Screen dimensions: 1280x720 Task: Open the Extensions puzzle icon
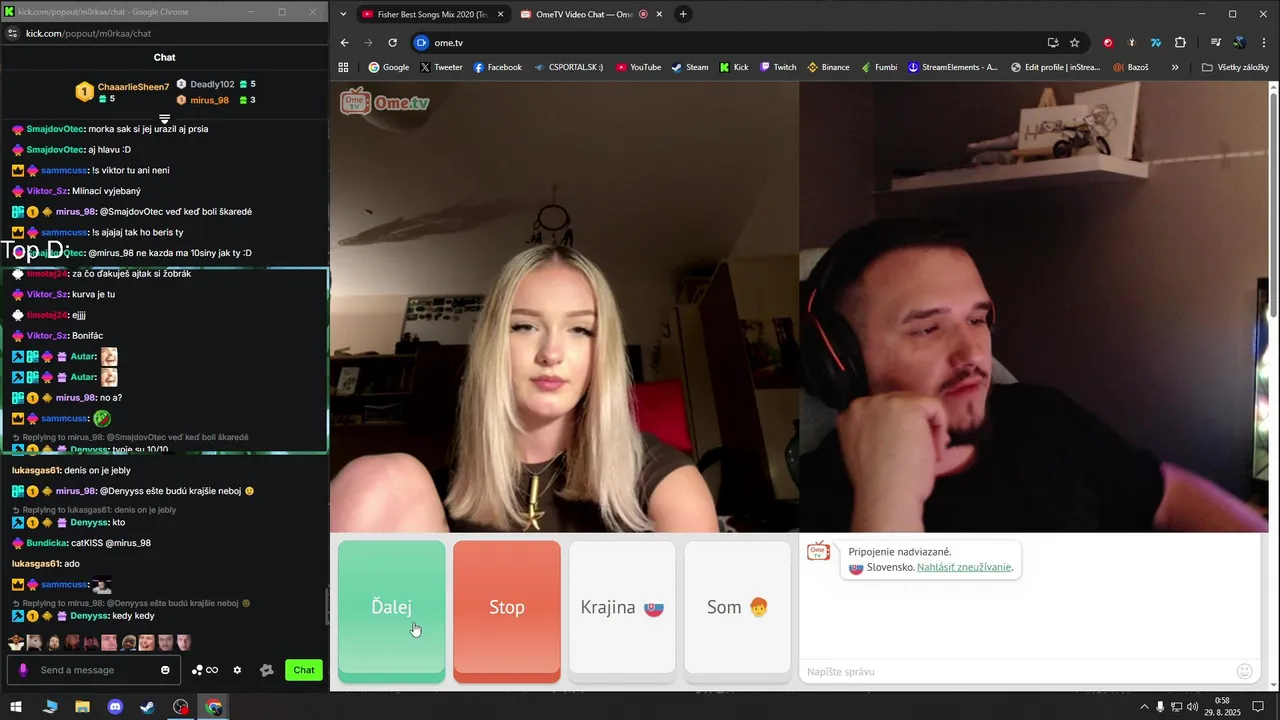click(x=1180, y=43)
